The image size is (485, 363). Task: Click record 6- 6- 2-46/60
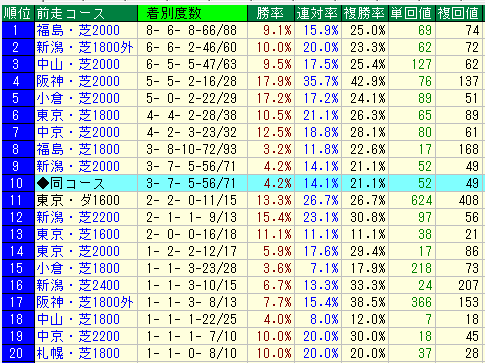pos(192,48)
